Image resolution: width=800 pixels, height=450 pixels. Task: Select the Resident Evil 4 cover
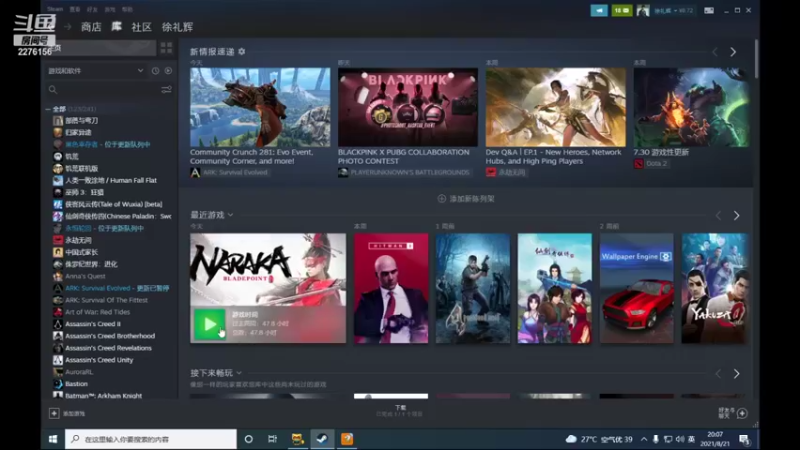(x=473, y=288)
